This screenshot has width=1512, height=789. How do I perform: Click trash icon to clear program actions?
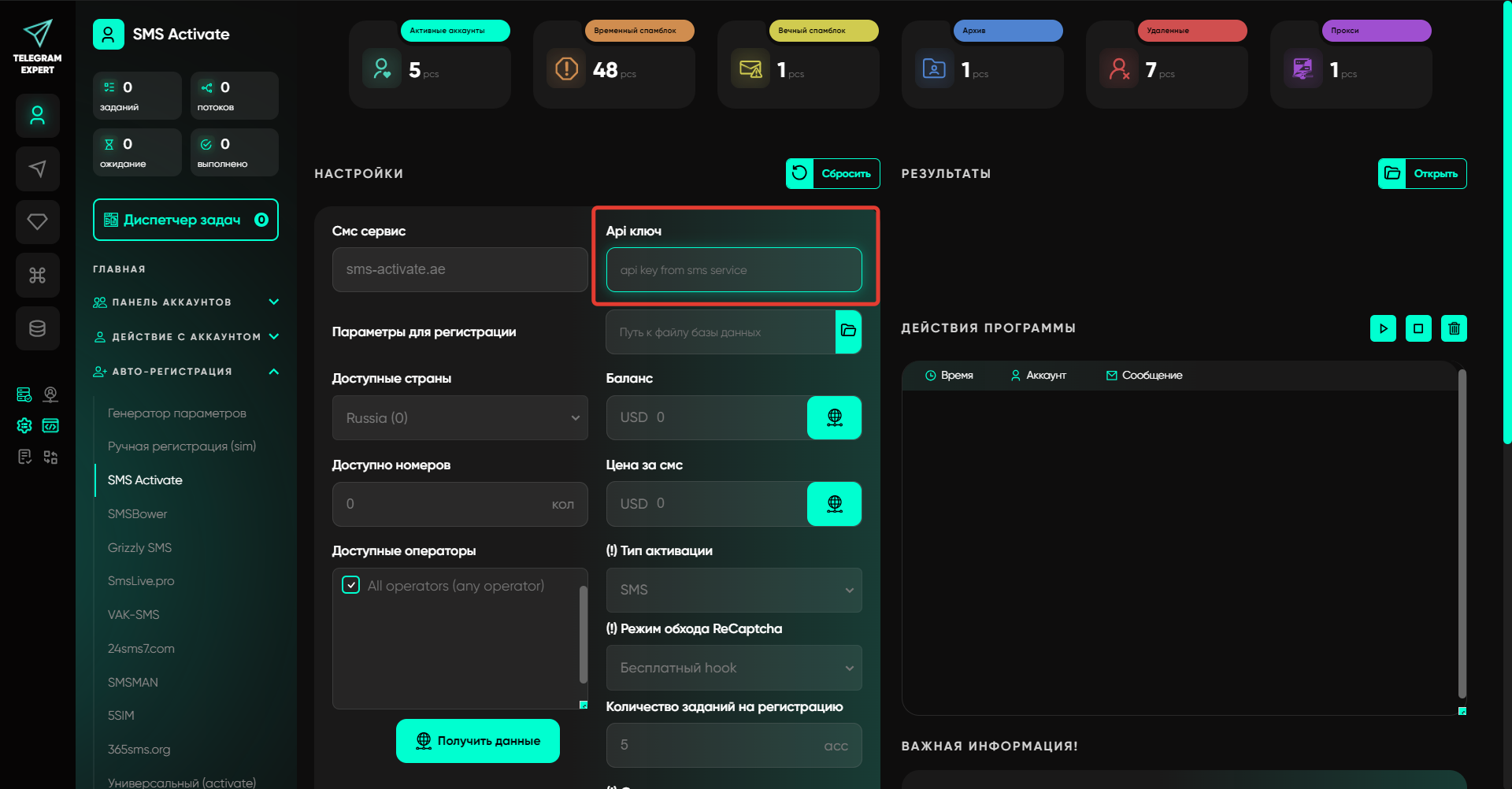click(x=1454, y=328)
